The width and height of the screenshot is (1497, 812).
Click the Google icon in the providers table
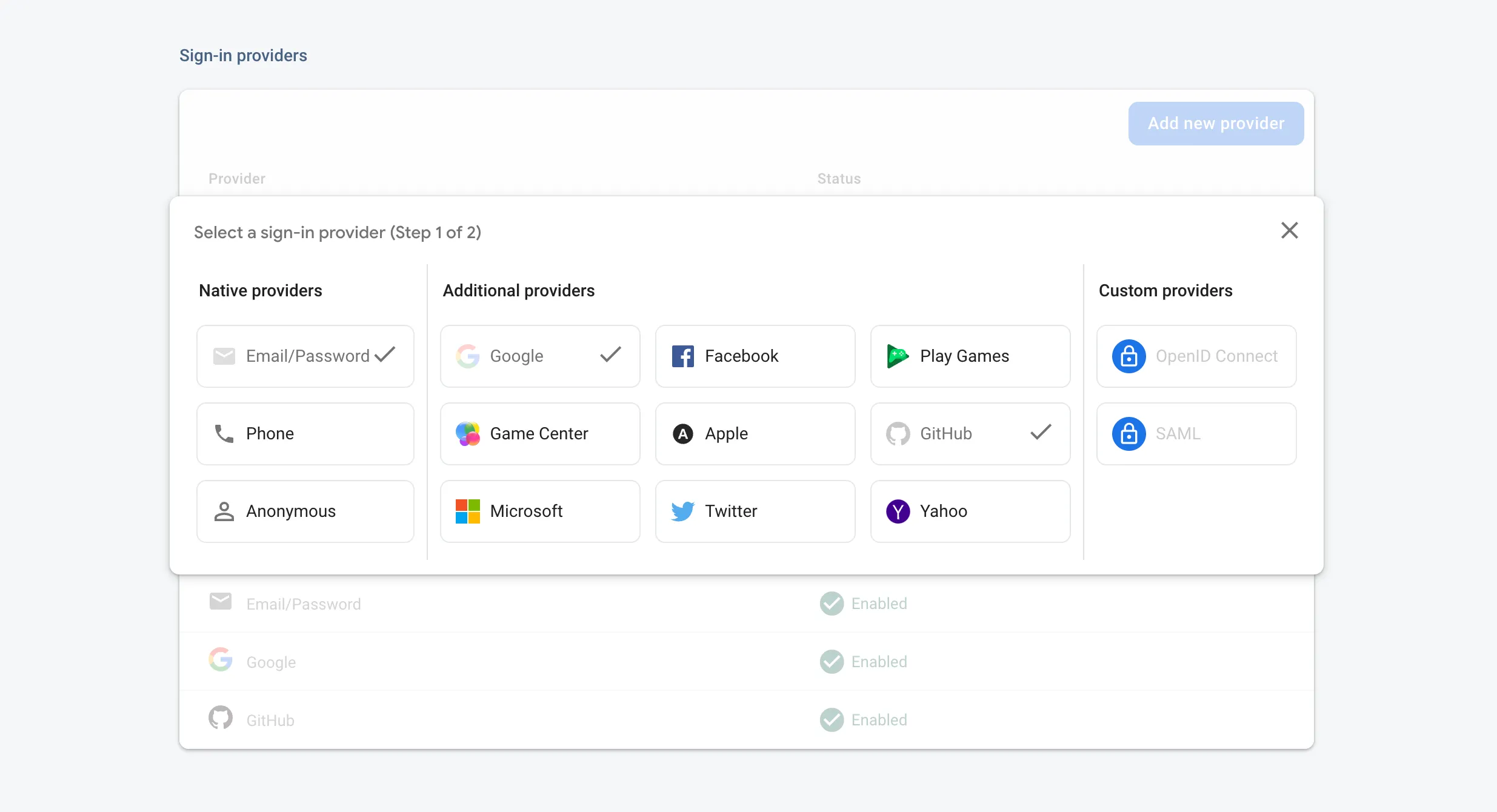tap(221, 660)
